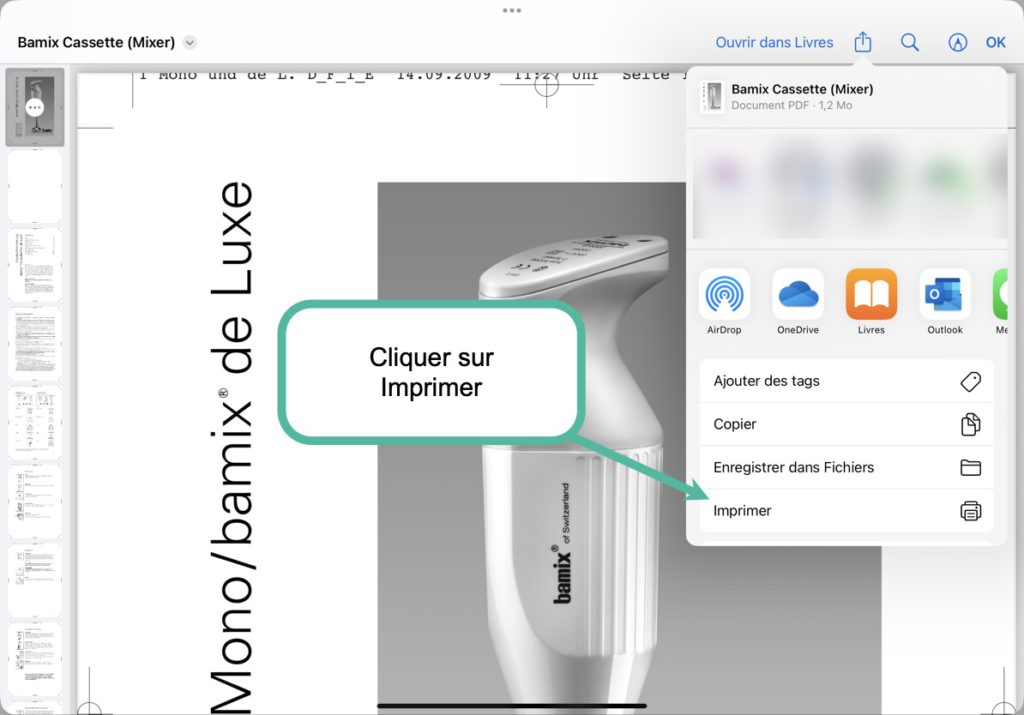
Task: Open document in Livres app icon
Action: pos(871,294)
